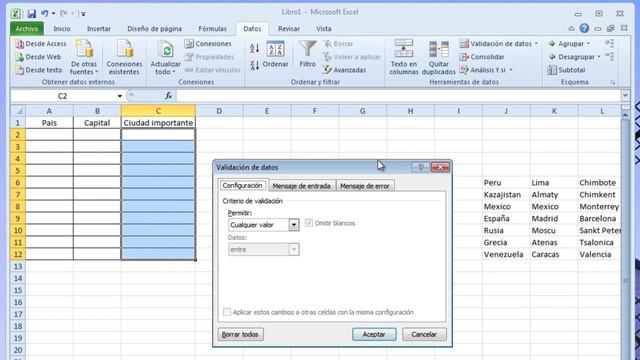Click the Consolidar command

click(x=482, y=57)
